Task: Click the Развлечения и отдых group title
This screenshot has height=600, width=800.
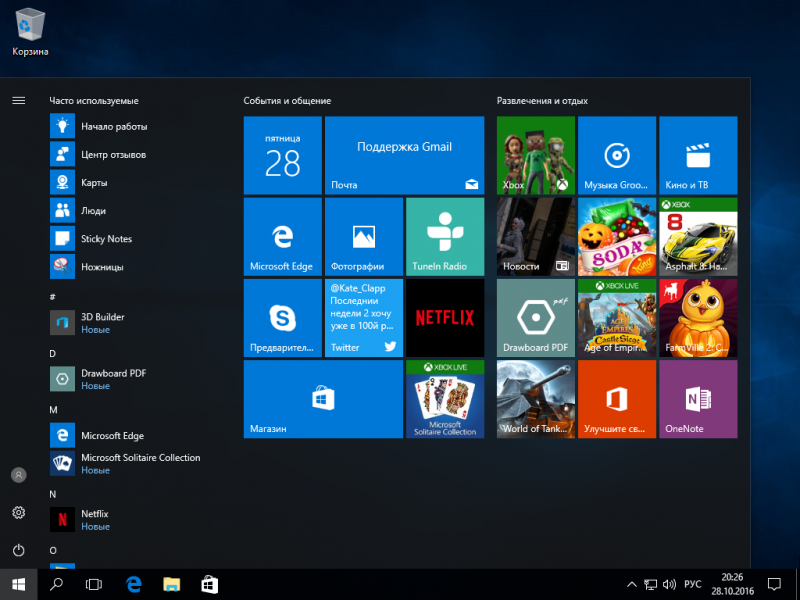Action: (x=542, y=101)
